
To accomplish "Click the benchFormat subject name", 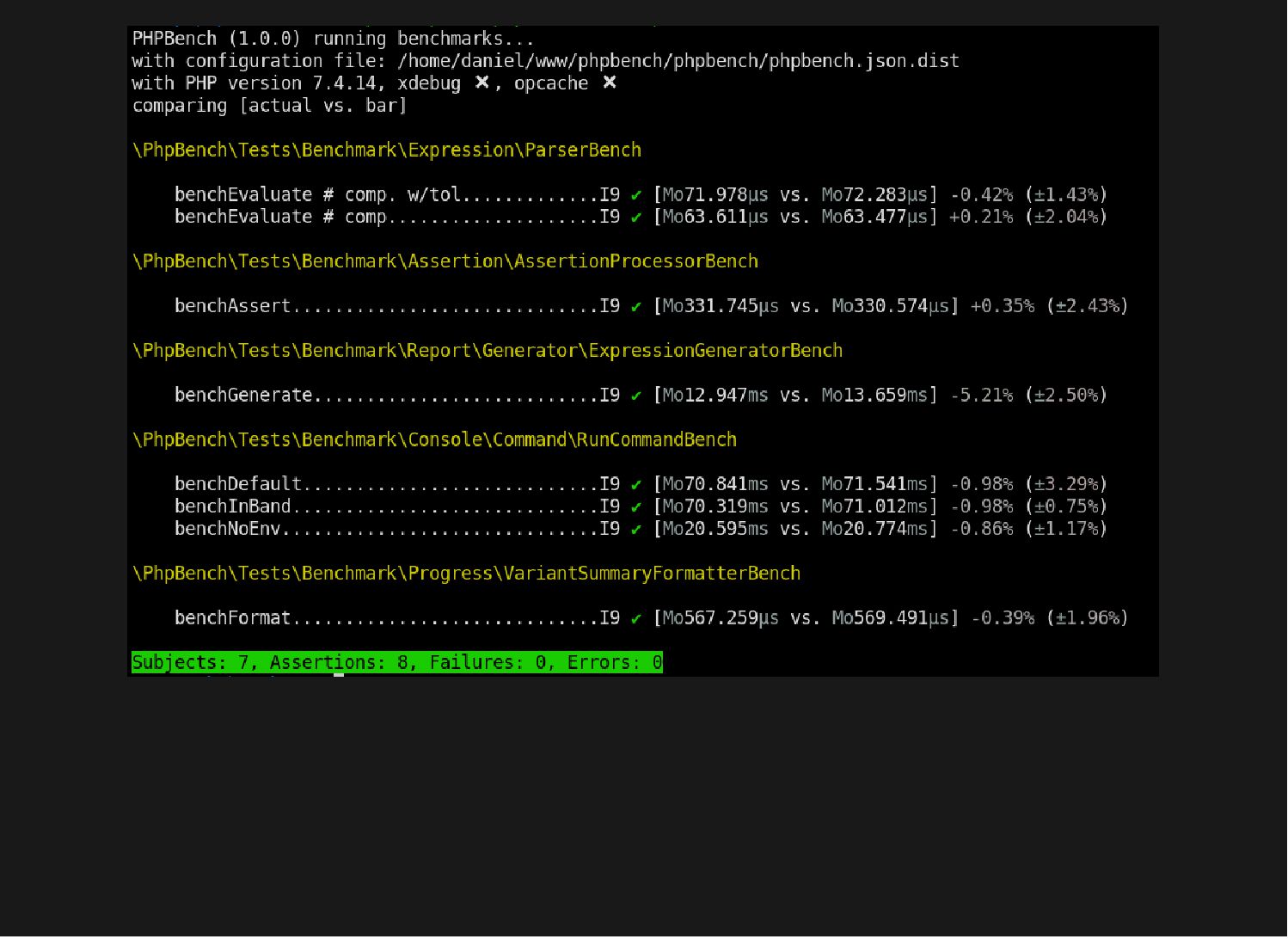I will pyautogui.click(x=233, y=618).
